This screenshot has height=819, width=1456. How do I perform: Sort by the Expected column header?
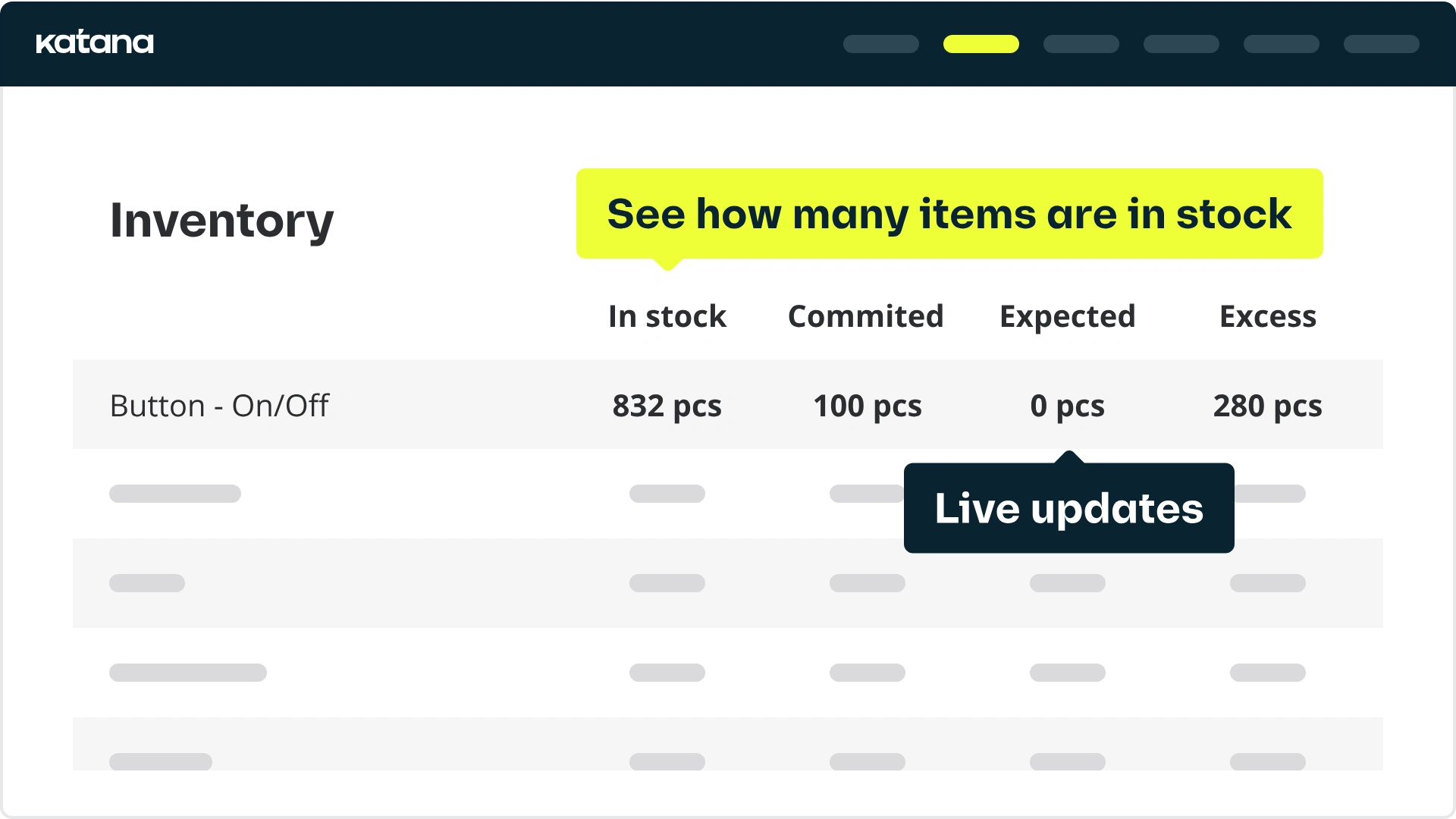1068,316
